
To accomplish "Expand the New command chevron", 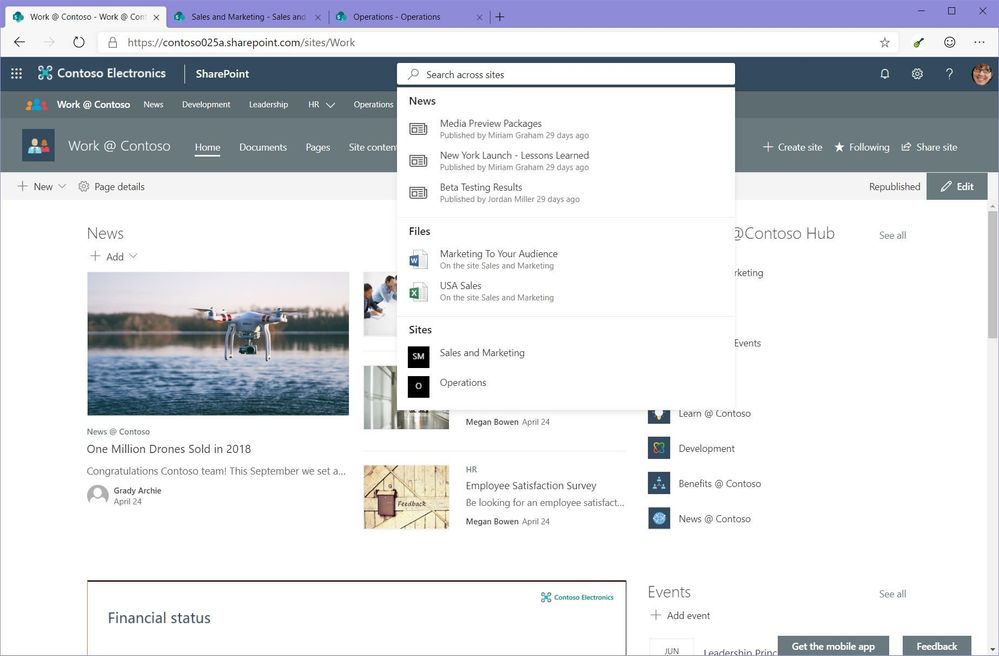I will click(x=62, y=187).
